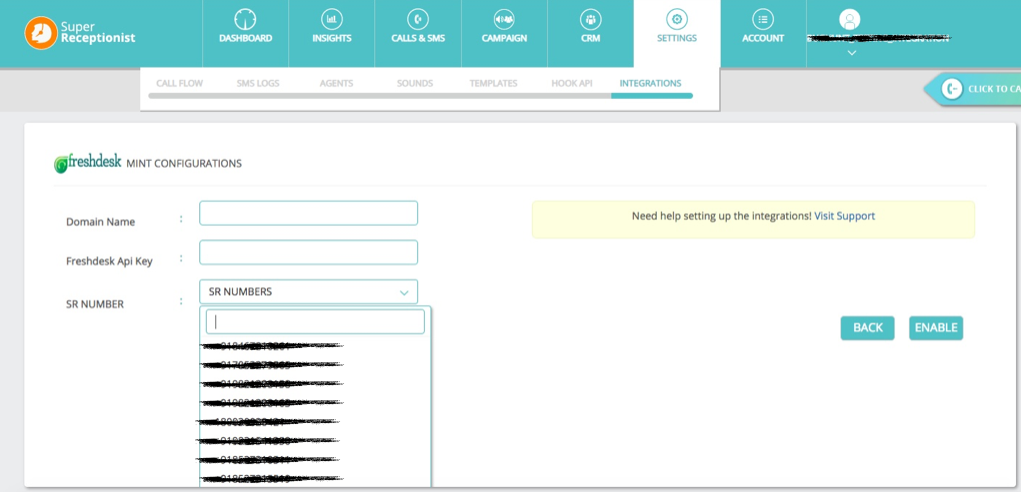Switch to the HOOK API tab
The height and width of the screenshot is (492, 1021).
click(x=572, y=83)
